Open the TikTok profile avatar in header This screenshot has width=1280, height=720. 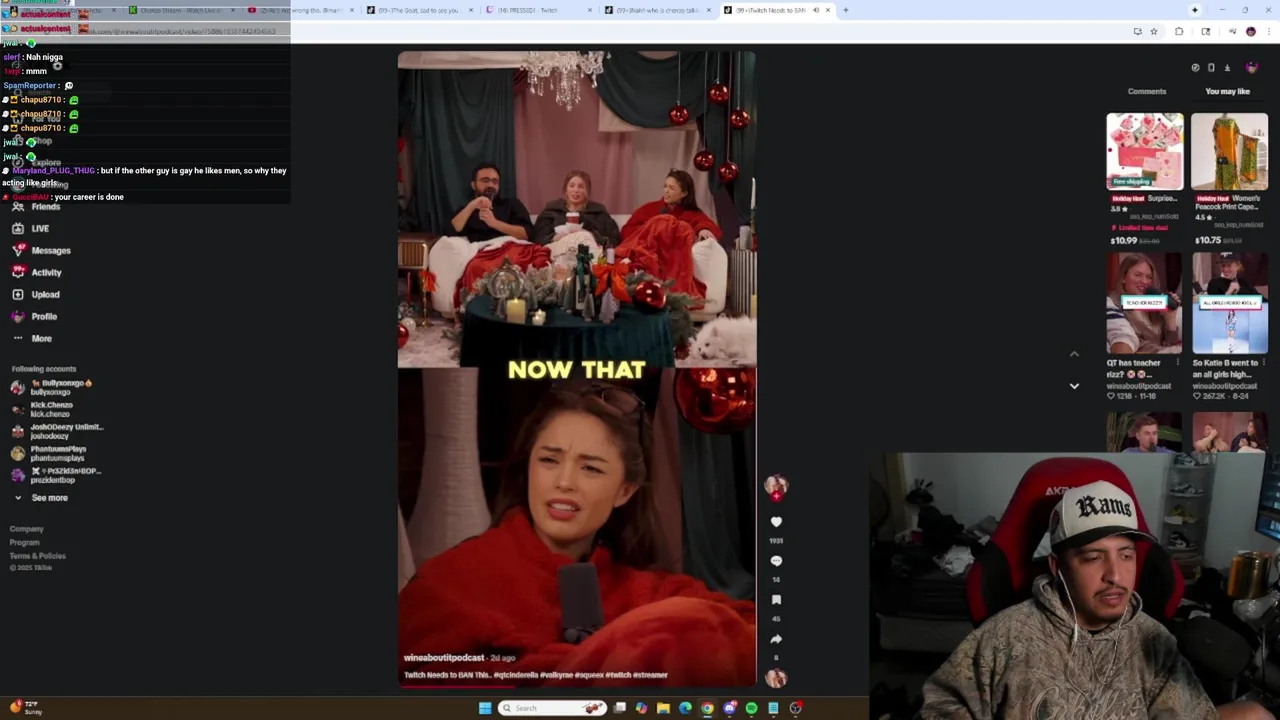coord(1251,68)
